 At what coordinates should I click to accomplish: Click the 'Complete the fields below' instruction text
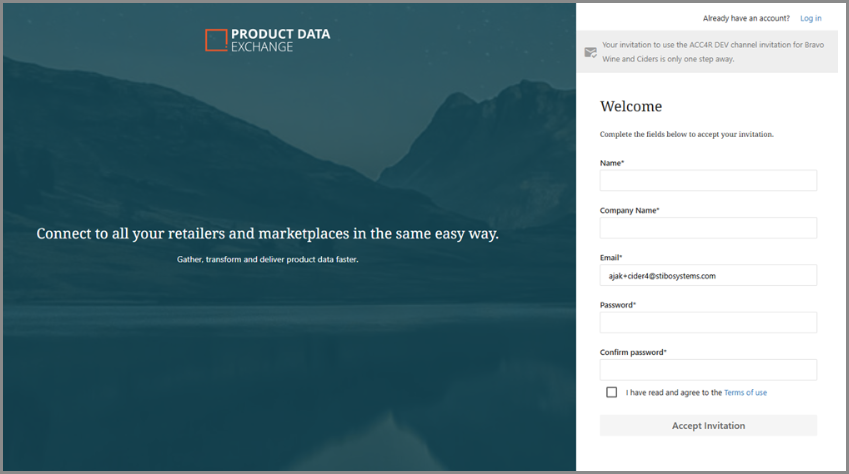pyautogui.click(x=686, y=134)
